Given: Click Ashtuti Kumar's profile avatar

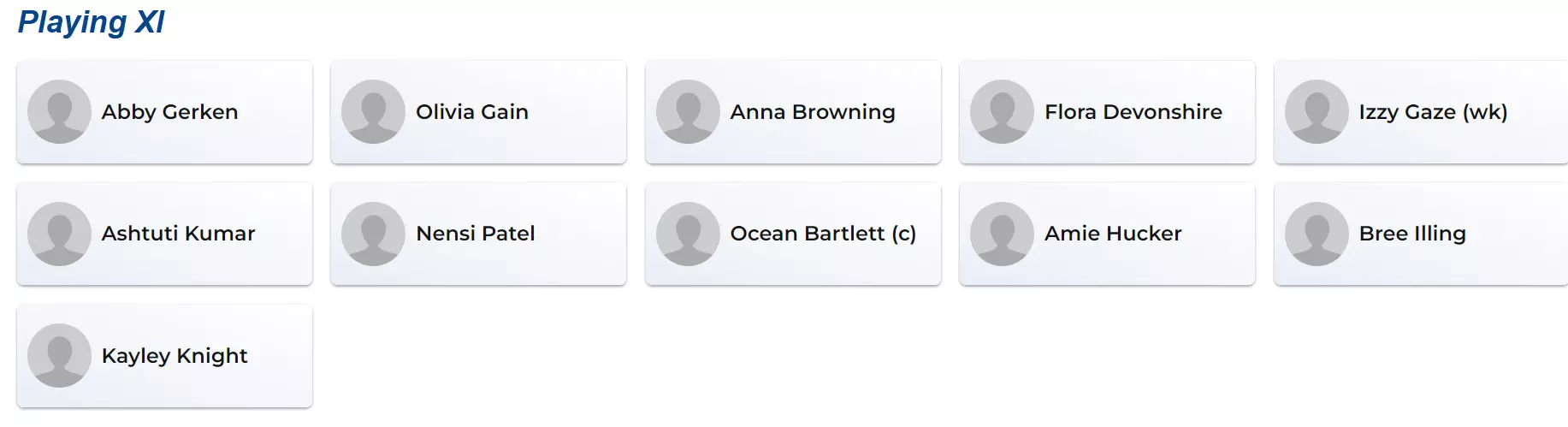Looking at the screenshot, I should coord(59,234).
